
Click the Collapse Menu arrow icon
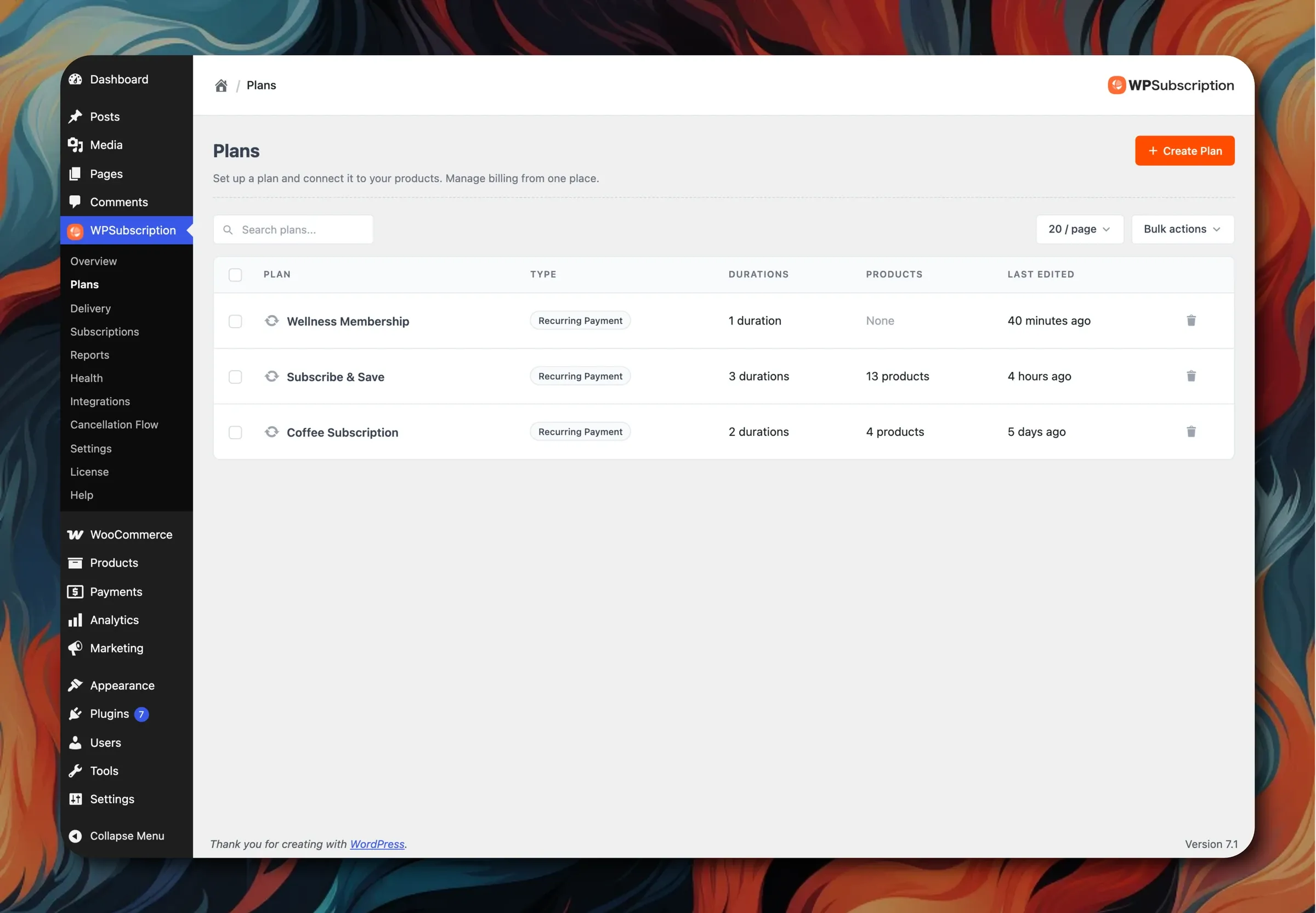75,836
